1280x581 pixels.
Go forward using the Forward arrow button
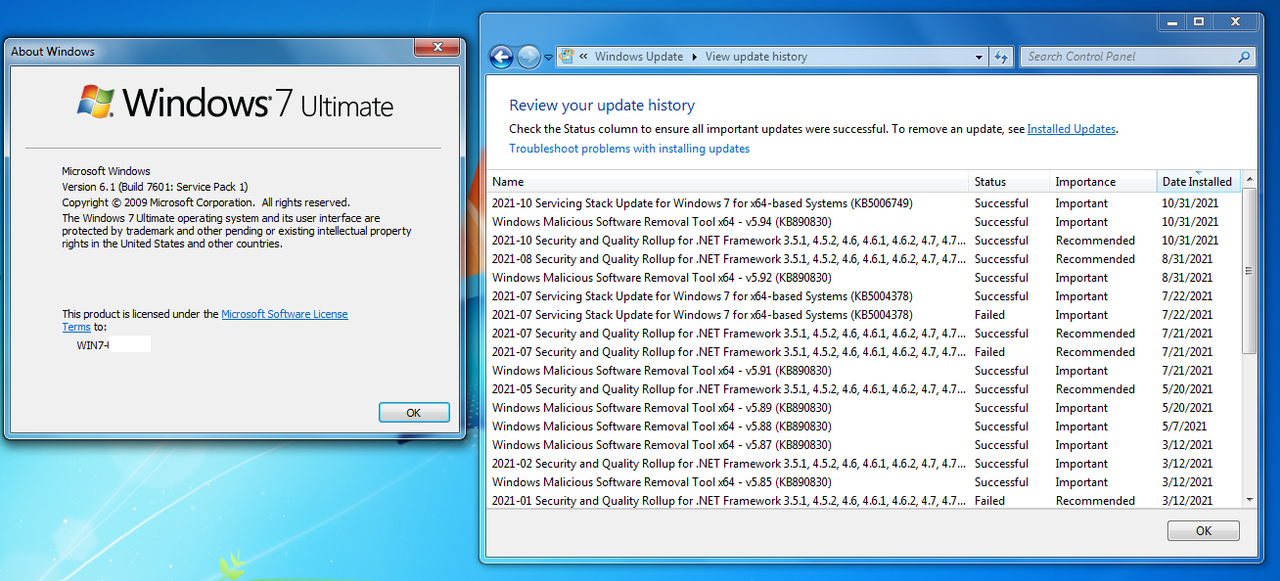coord(529,57)
